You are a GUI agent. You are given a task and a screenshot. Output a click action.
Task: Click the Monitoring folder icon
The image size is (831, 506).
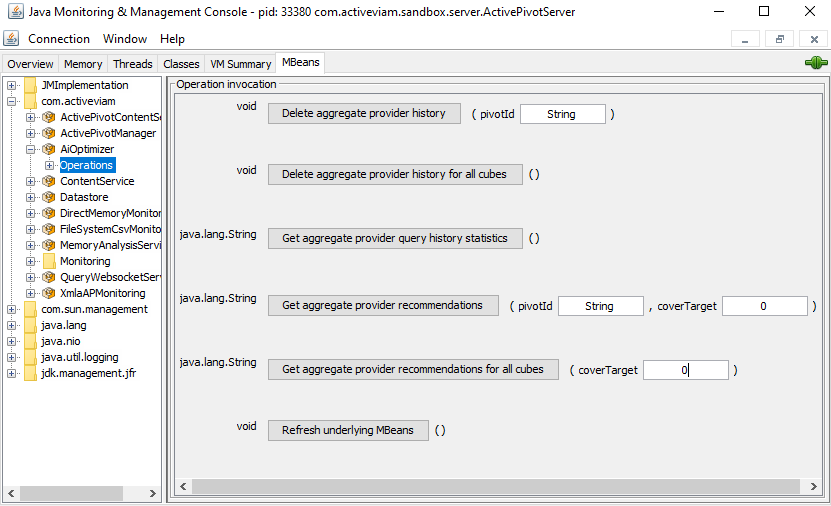point(49,261)
